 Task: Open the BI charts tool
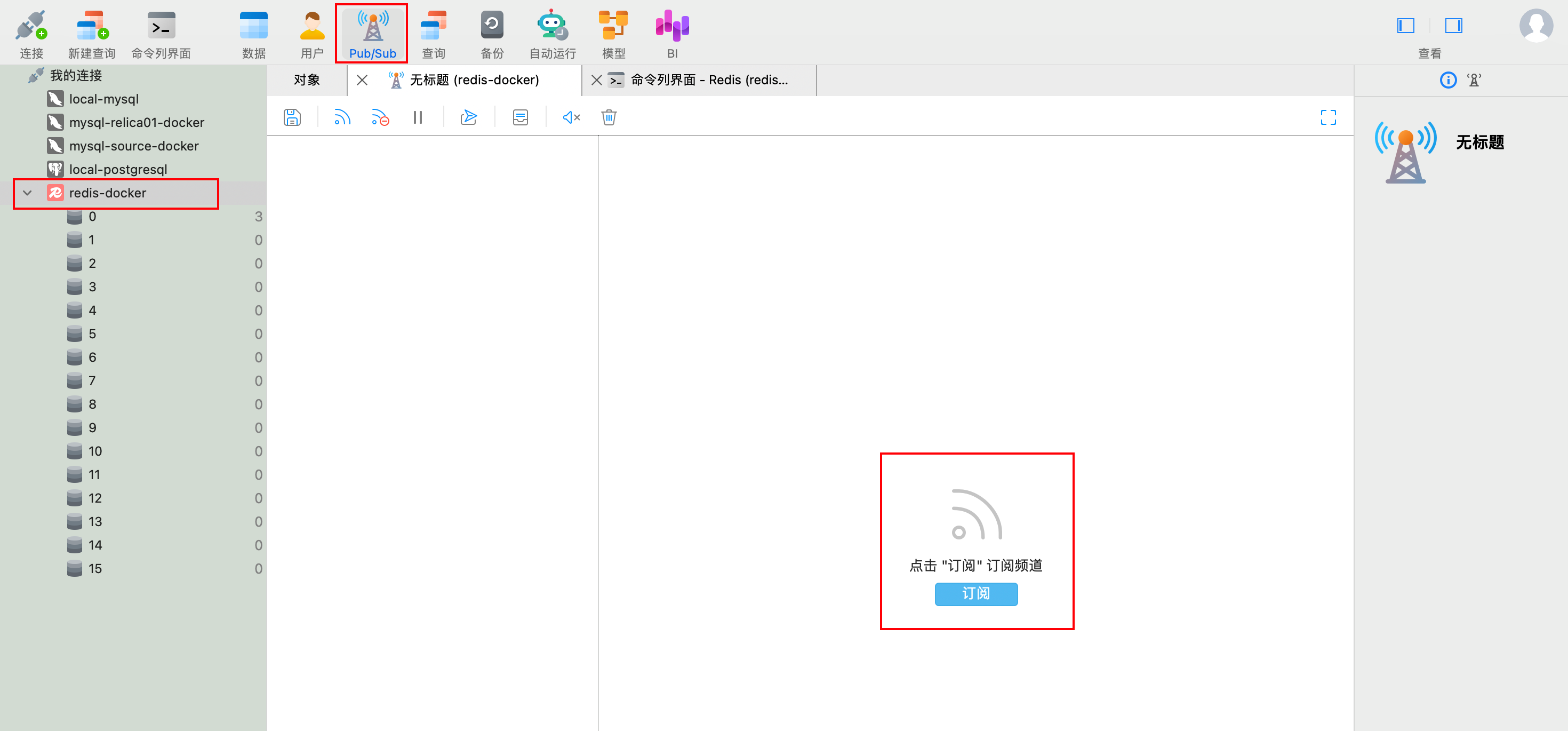[673, 34]
